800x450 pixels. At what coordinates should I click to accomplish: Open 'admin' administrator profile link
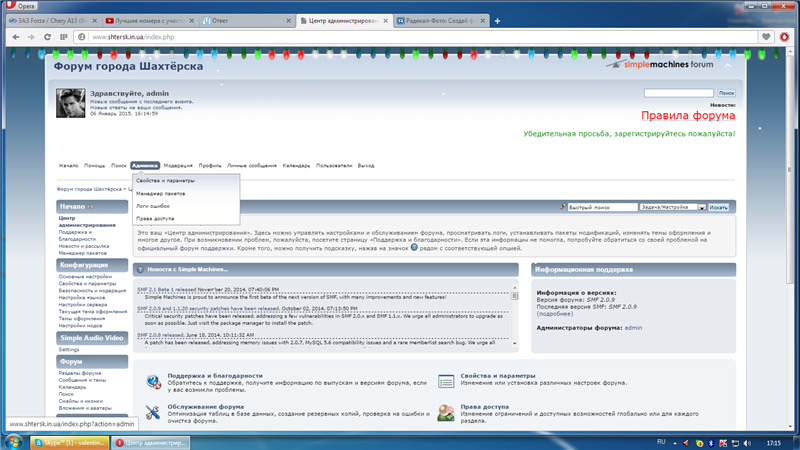coord(633,328)
